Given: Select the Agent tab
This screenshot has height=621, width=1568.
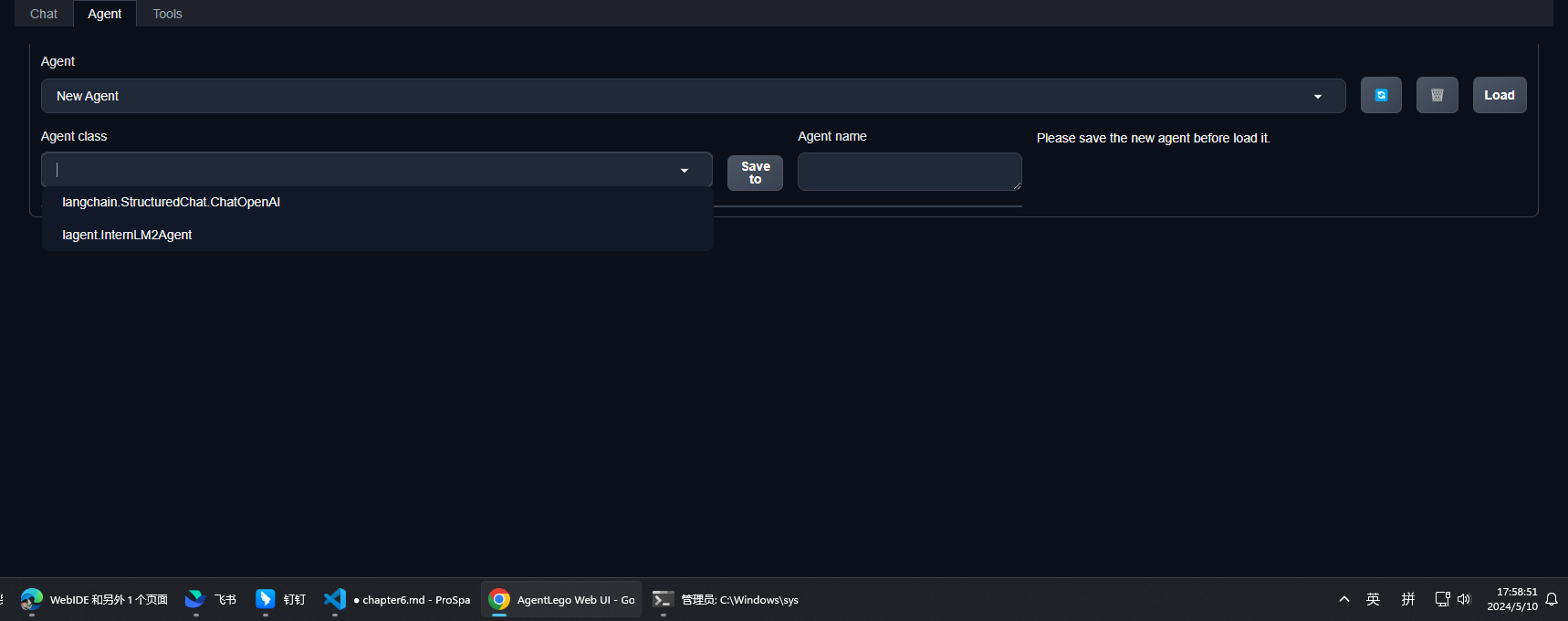Looking at the screenshot, I should click(x=105, y=14).
